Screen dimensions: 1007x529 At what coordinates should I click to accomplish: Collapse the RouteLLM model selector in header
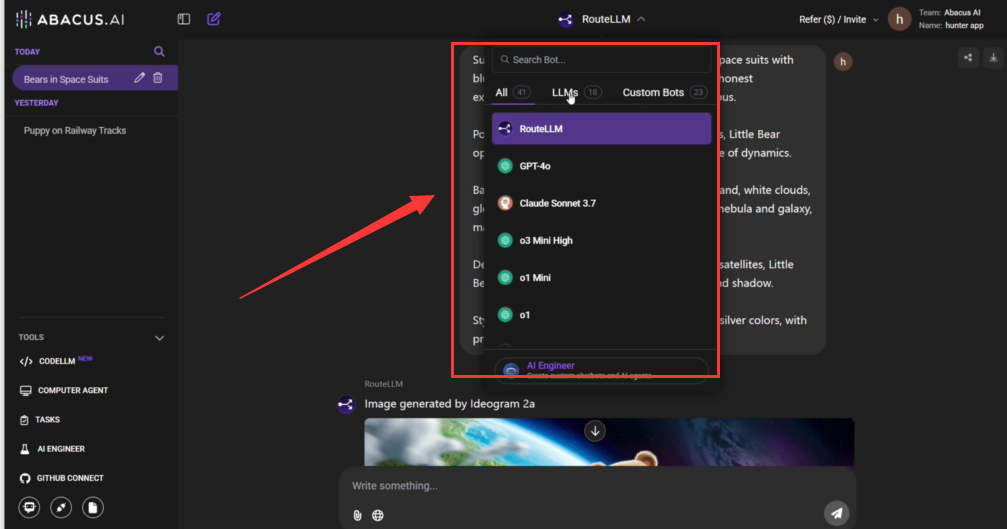[x=602, y=19]
